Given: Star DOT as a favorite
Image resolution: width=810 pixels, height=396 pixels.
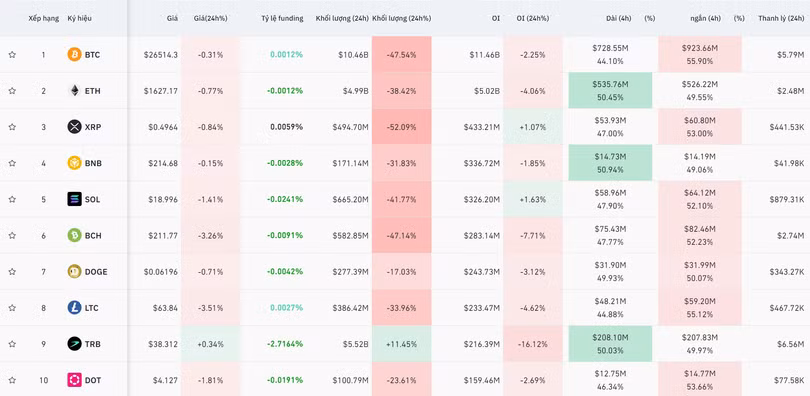Looking at the screenshot, I should (12, 380).
